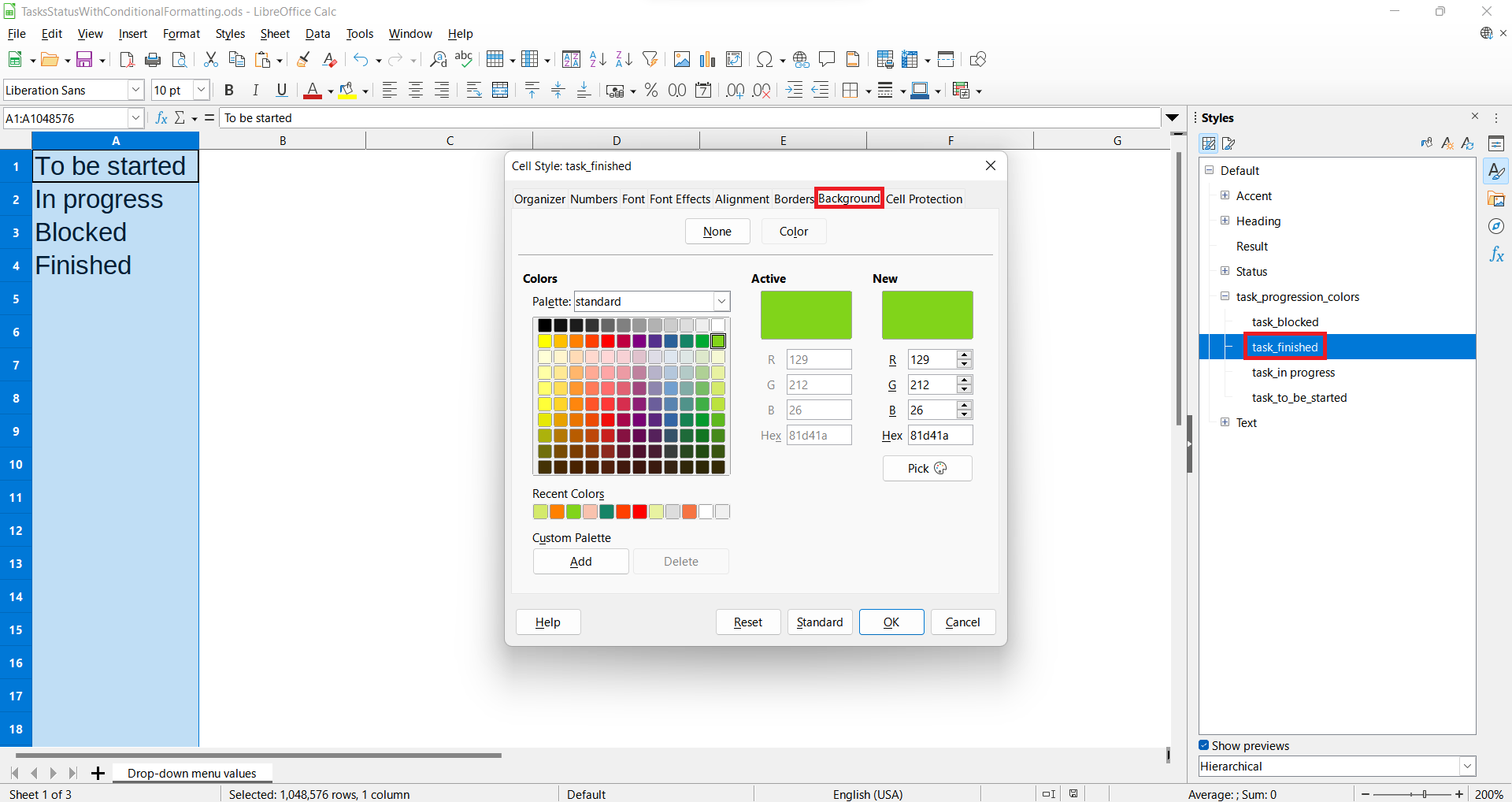Enable Fill Format Mode in Styles panel
Viewport: 1512px width, 802px height.
coord(1427,143)
